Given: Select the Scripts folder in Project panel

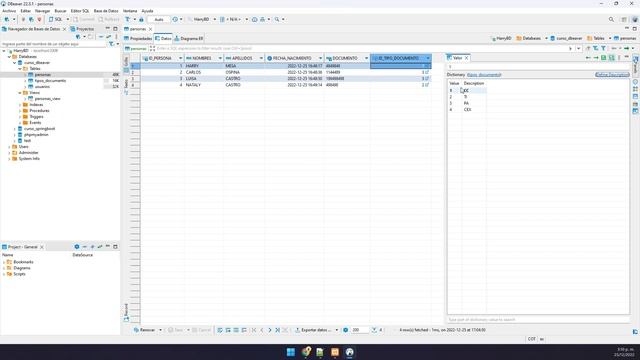Looking at the screenshot, I should (19, 274).
